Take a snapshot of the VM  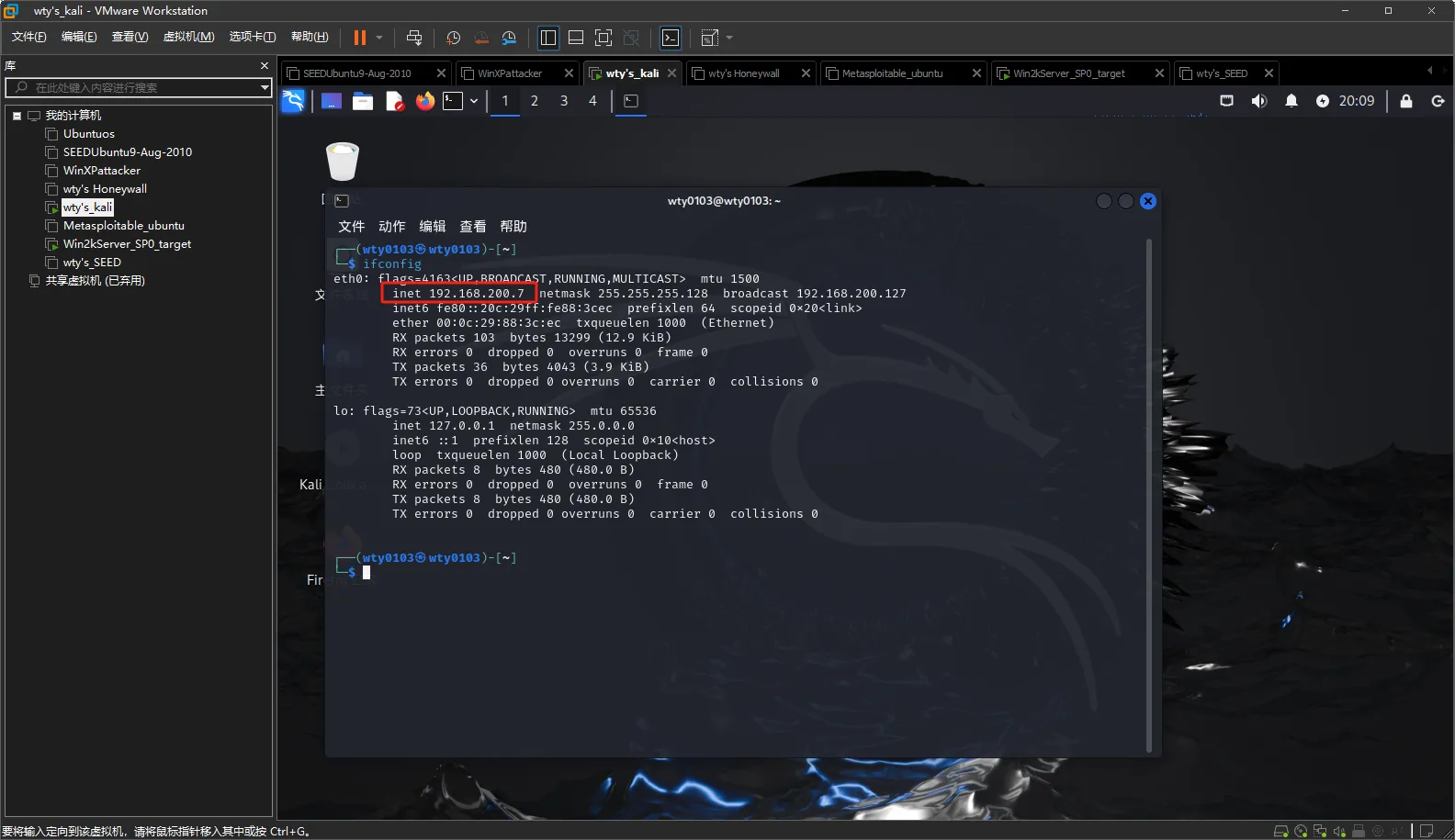[453, 38]
